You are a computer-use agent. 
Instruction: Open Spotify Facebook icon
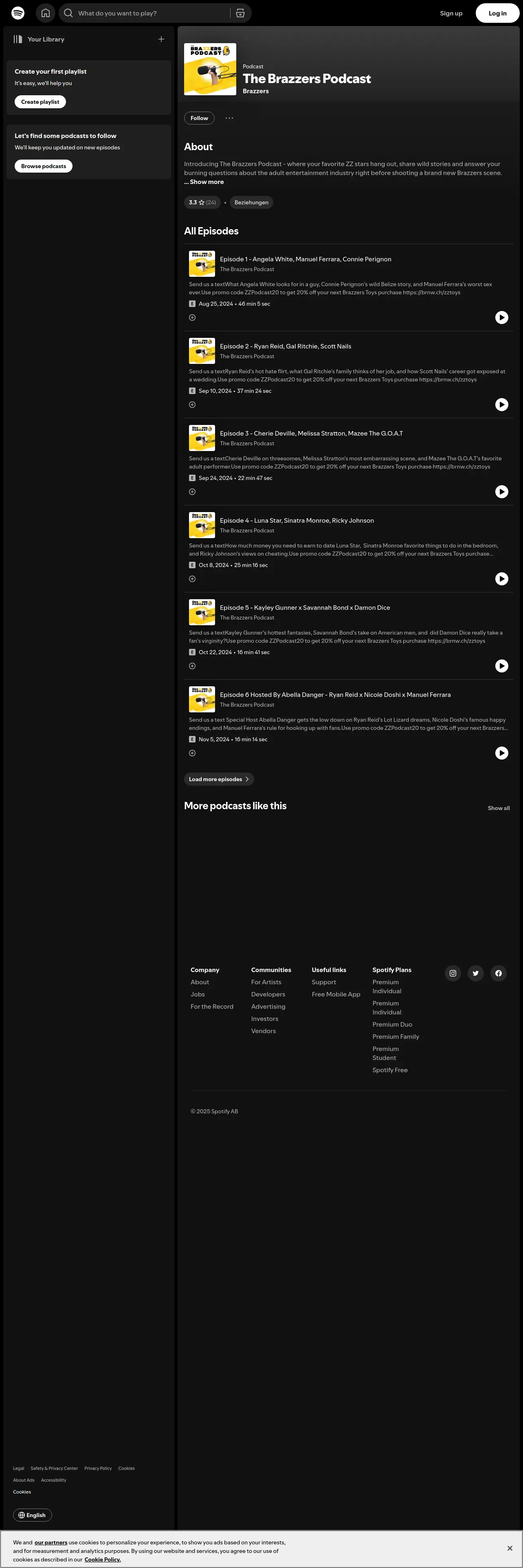[x=499, y=973]
